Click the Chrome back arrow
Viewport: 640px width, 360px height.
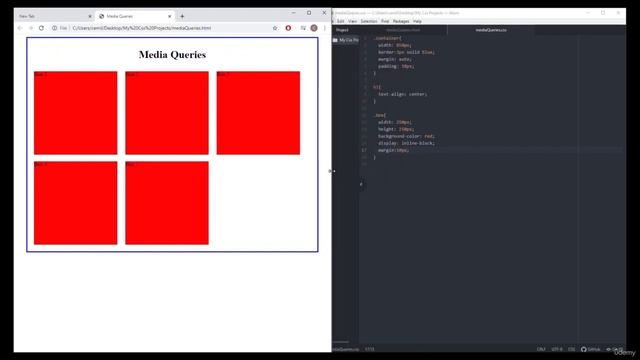[x=20, y=28]
